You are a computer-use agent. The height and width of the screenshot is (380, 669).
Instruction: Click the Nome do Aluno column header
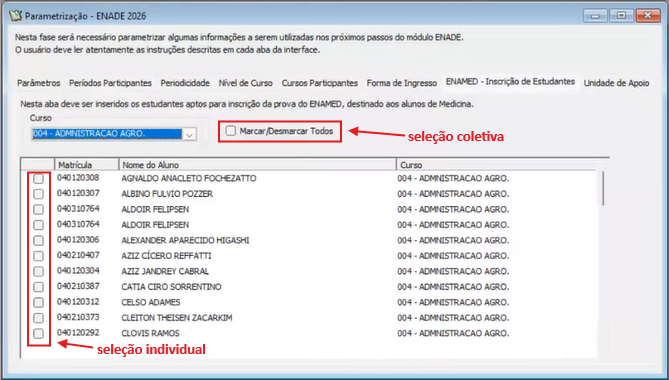pyautogui.click(x=258, y=165)
